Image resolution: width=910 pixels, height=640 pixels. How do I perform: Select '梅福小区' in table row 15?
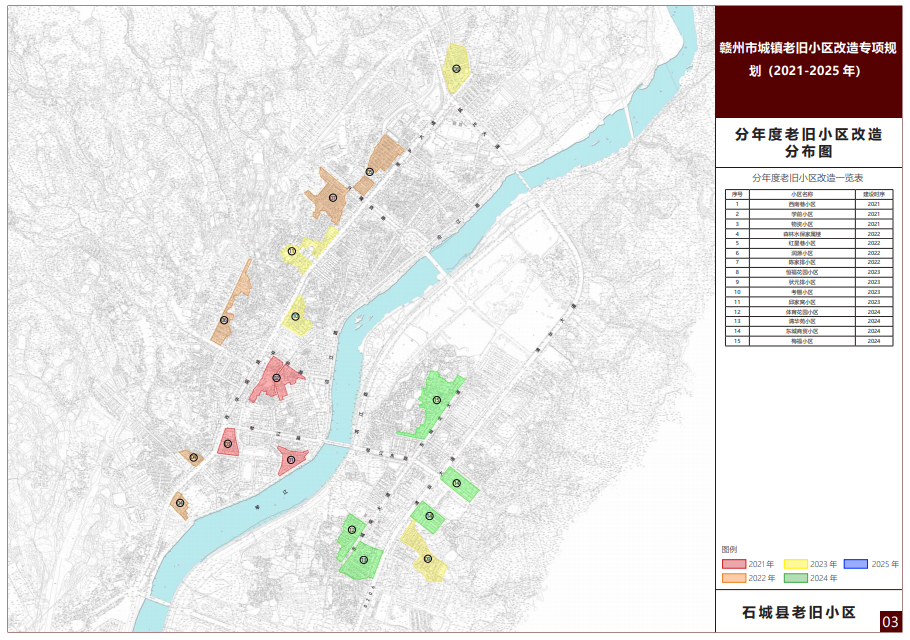pos(802,341)
